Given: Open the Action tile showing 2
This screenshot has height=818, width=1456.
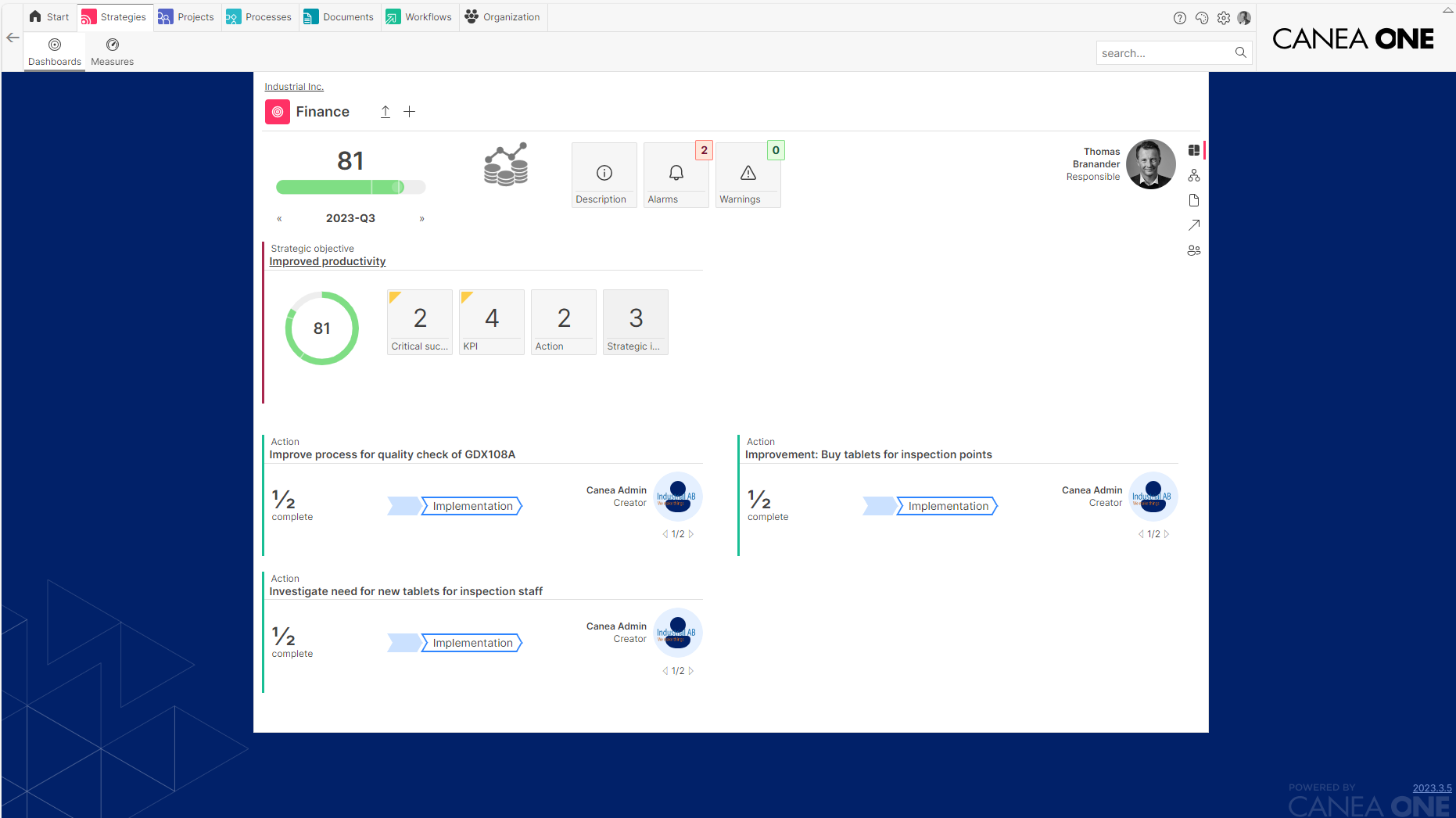Looking at the screenshot, I should coord(564,322).
